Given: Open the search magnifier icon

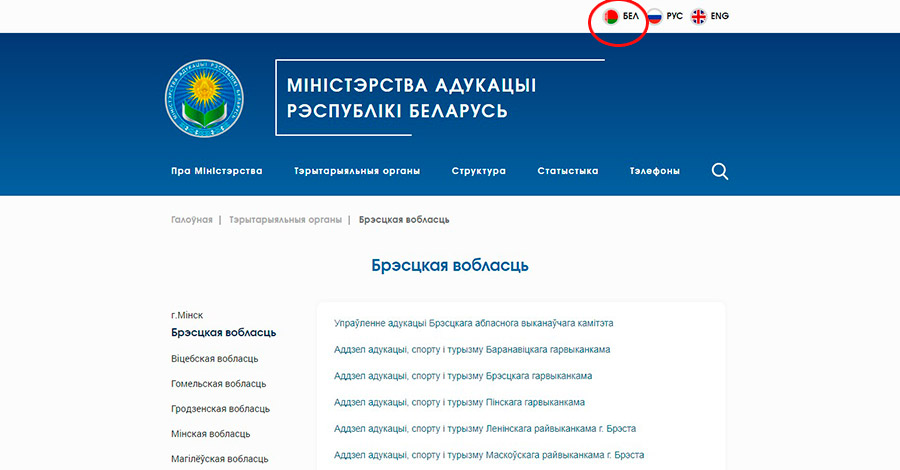Looking at the screenshot, I should (x=720, y=171).
